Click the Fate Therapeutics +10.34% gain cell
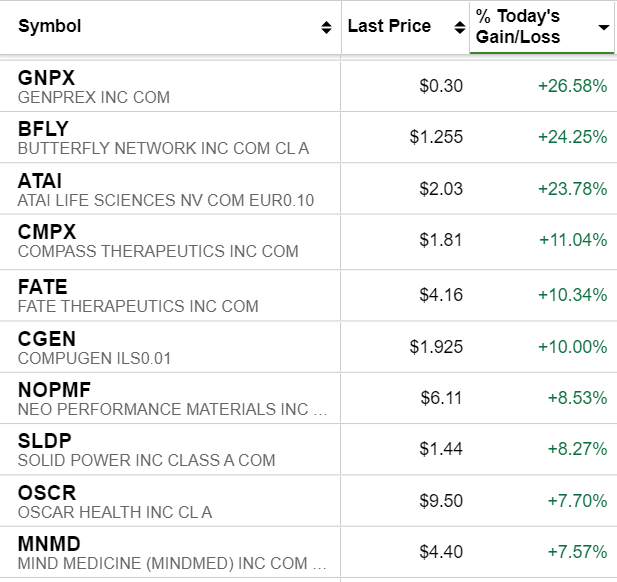 click(572, 294)
